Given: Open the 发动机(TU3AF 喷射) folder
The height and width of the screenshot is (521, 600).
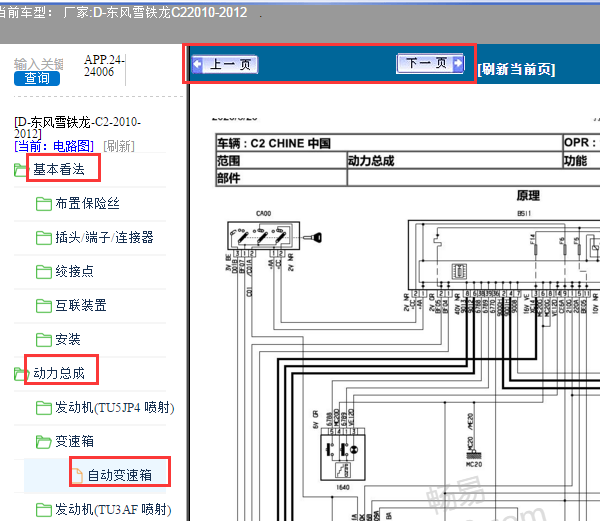Looking at the screenshot, I should tap(113, 510).
